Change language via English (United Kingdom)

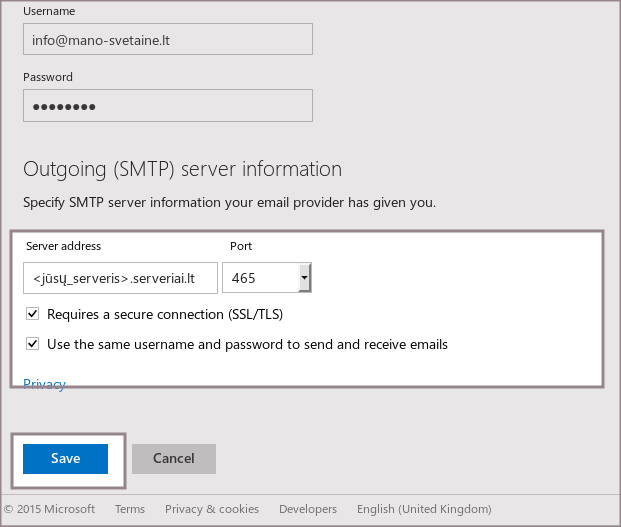(x=424, y=509)
